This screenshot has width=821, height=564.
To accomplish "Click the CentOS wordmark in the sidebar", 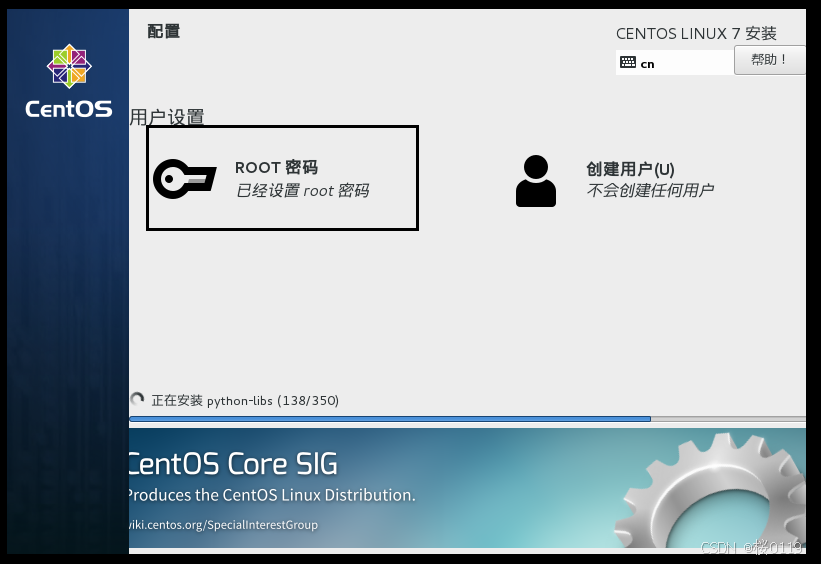I will click(x=69, y=109).
